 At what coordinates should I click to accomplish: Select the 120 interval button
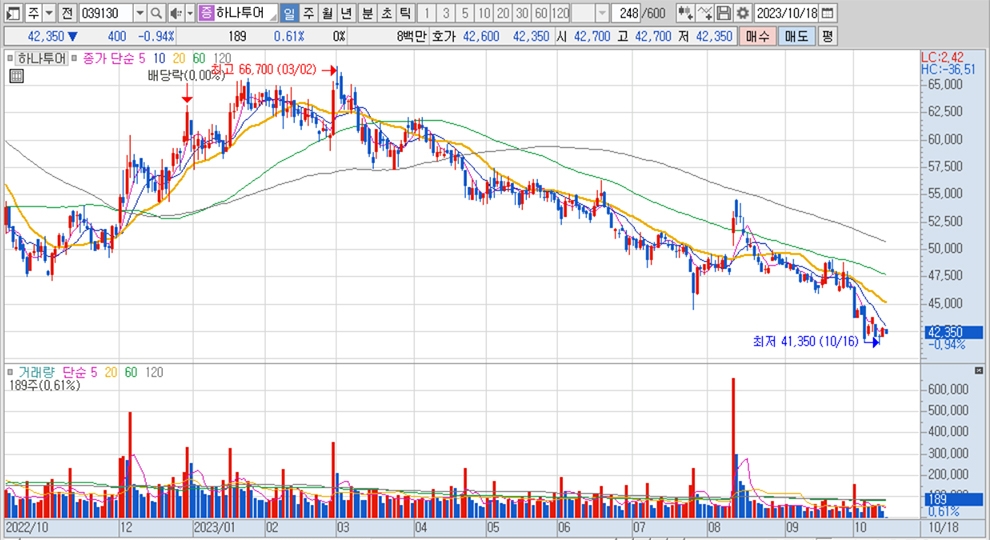click(x=560, y=13)
